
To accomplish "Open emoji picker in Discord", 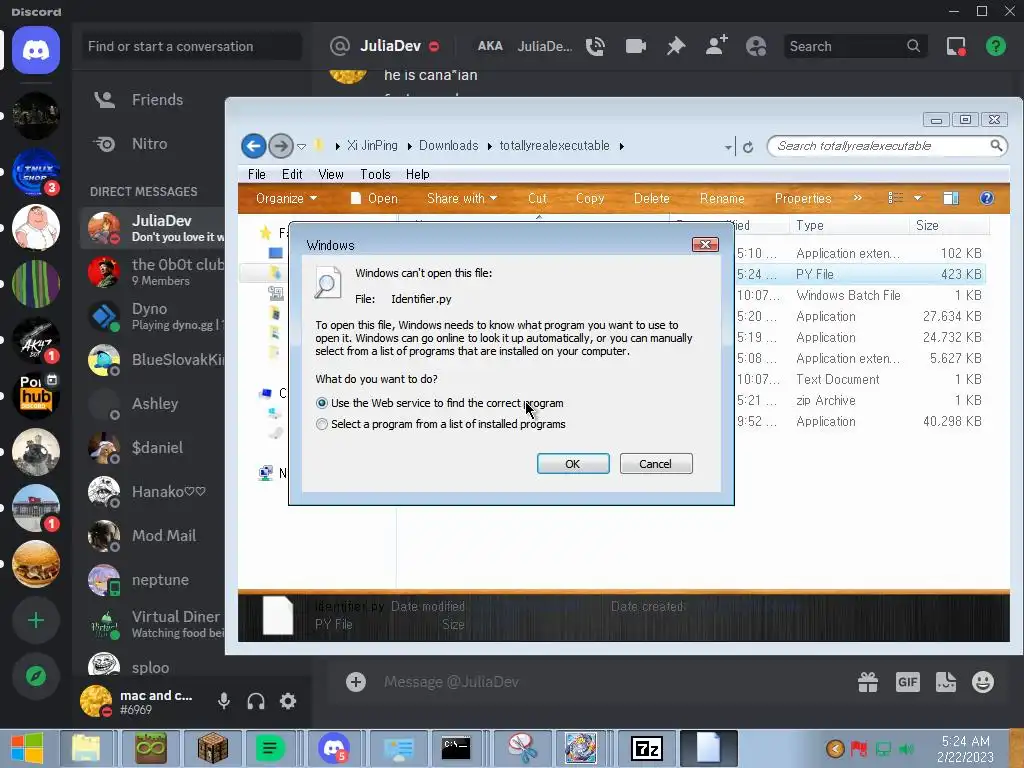I will click(x=983, y=682).
